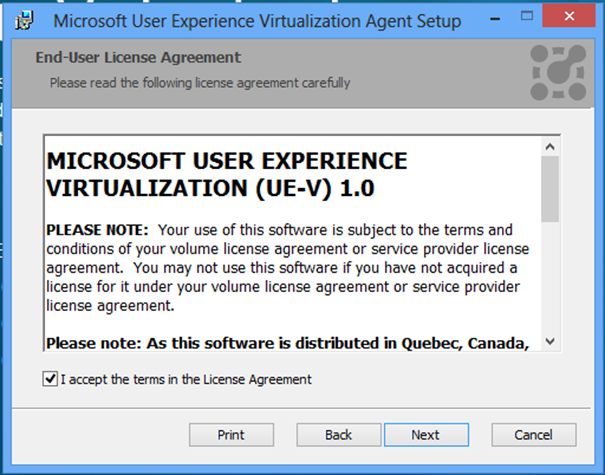Proceed with the Next button

(x=426, y=435)
